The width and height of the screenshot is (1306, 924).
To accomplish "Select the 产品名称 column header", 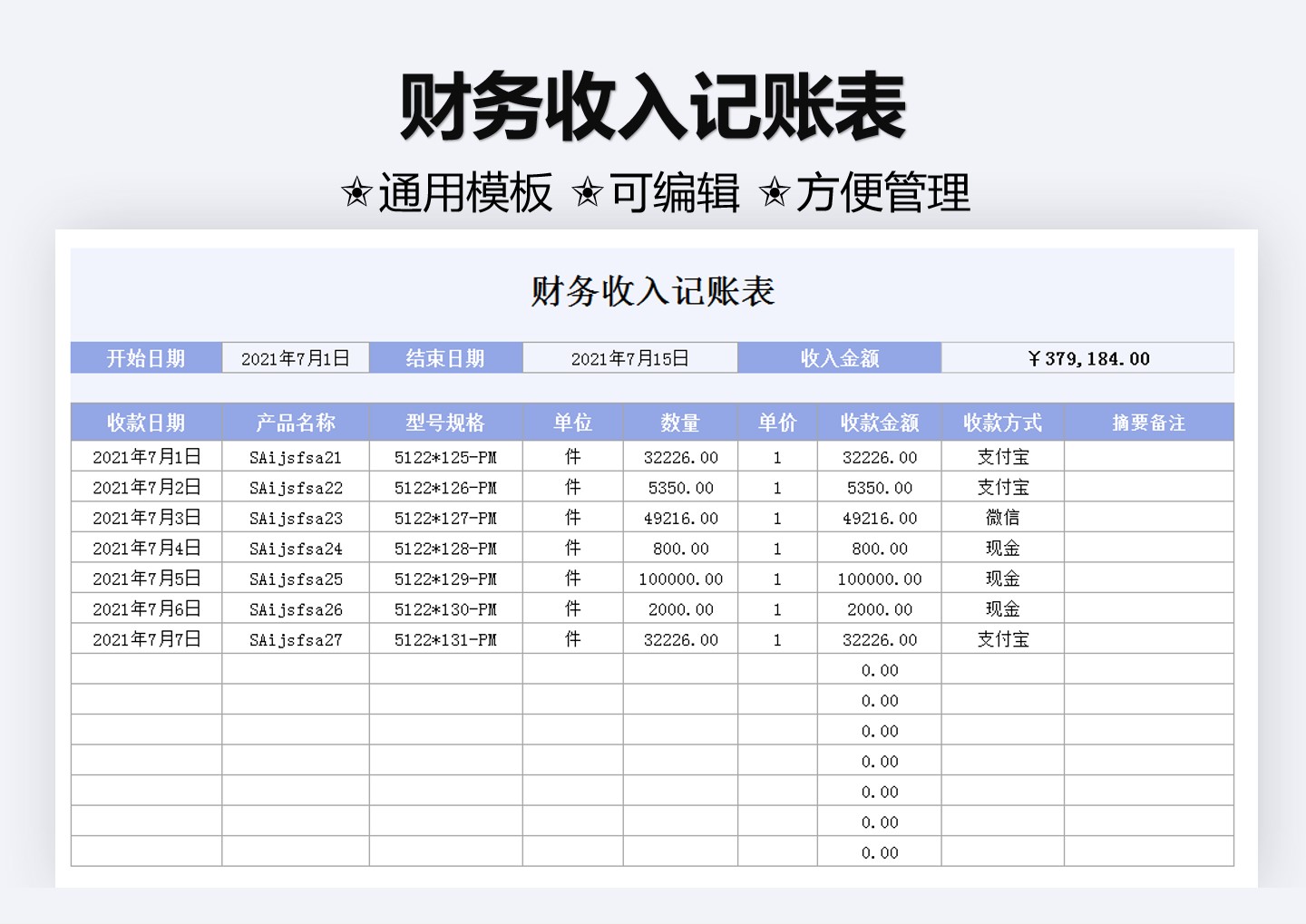I will click(296, 422).
